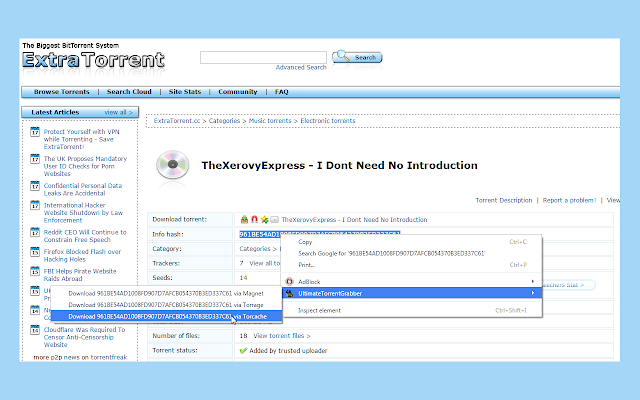
Task: Open Search Cloud in the navigation bar
Action: (x=129, y=92)
